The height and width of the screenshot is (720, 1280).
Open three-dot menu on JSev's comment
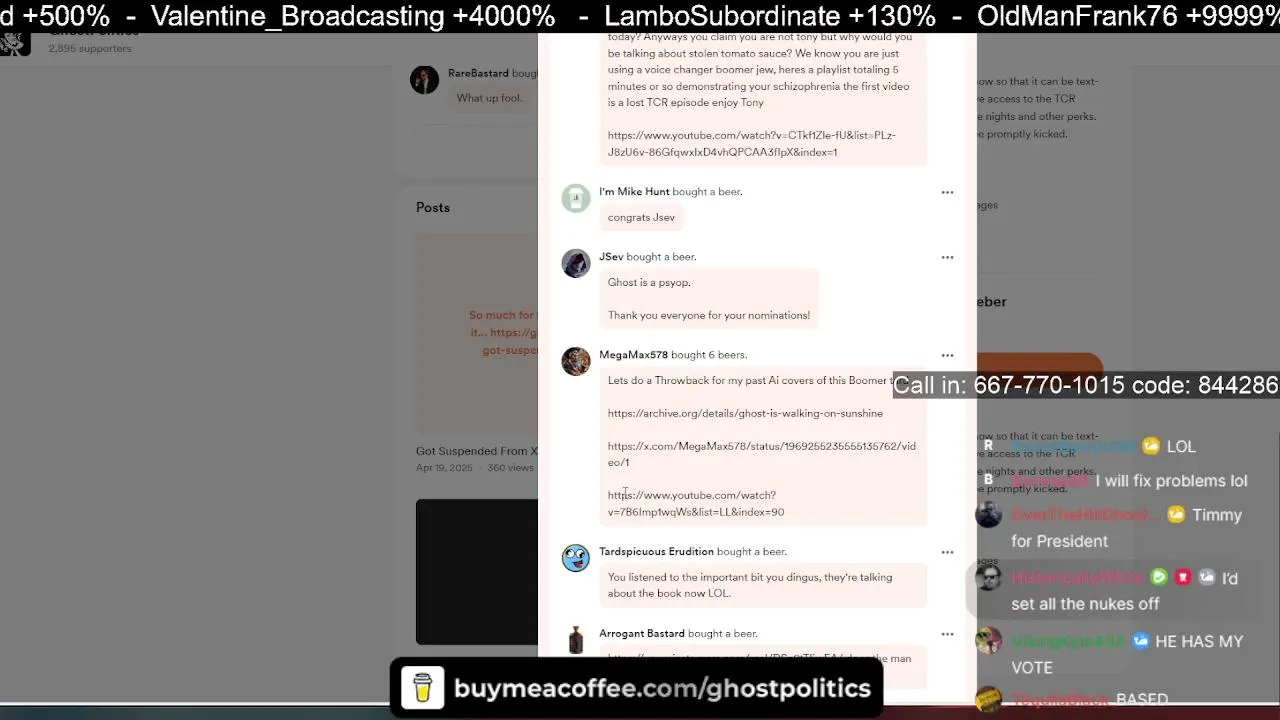point(947,257)
